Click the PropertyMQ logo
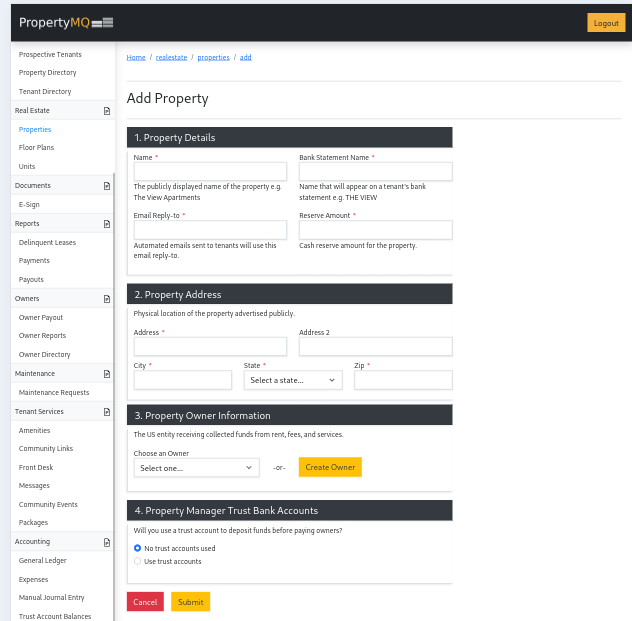The image size is (632, 621). 66,22
